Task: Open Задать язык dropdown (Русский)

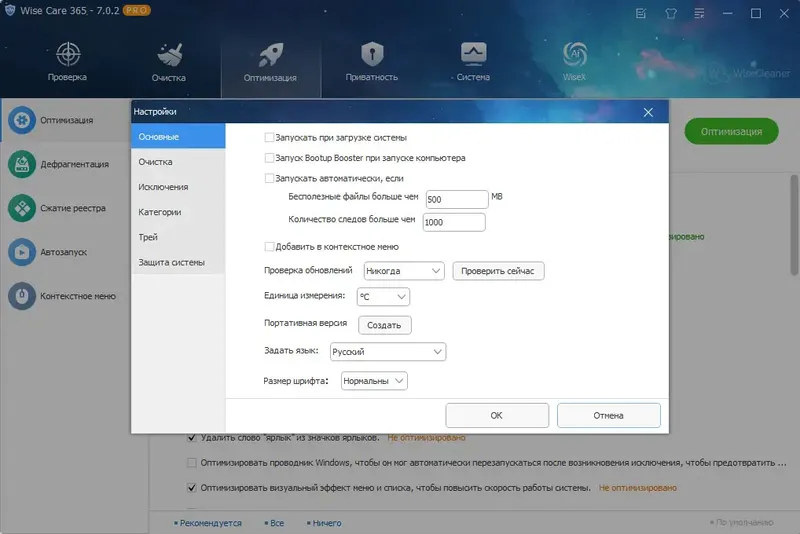Action: point(388,351)
